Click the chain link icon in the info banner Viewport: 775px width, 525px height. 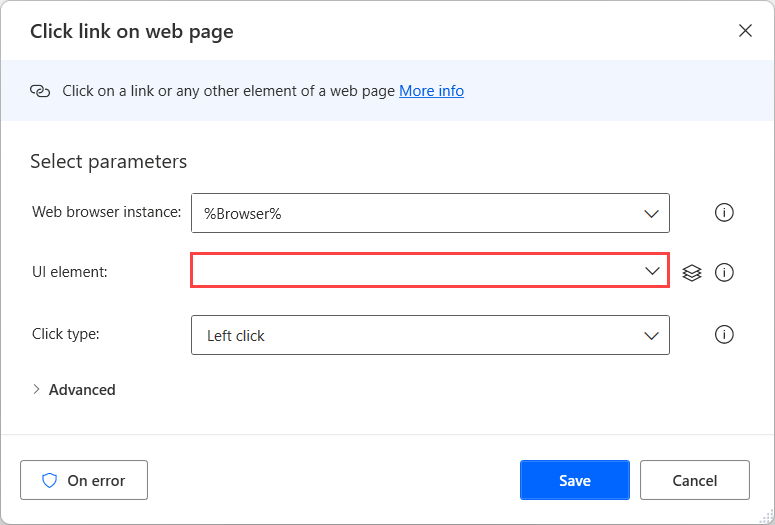pyautogui.click(x=40, y=91)
